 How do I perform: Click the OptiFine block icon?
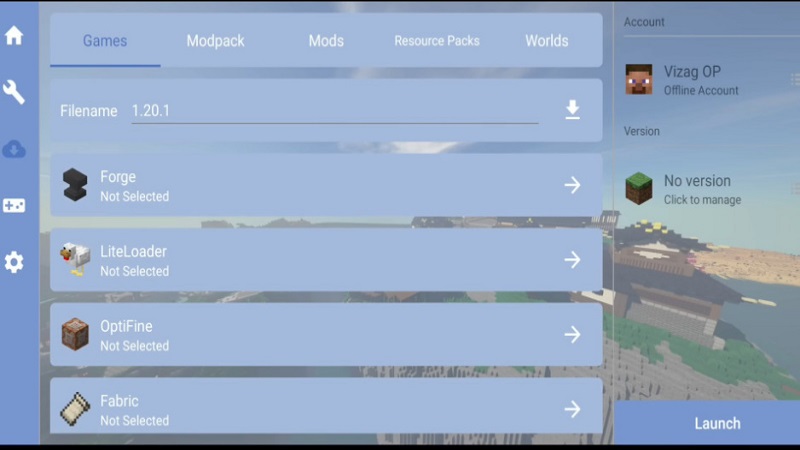coord(75,334)
